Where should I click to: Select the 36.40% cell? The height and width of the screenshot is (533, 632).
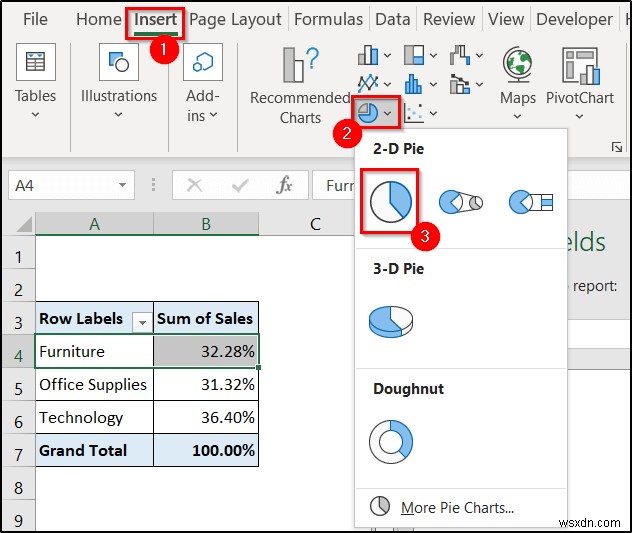[206, 417]
